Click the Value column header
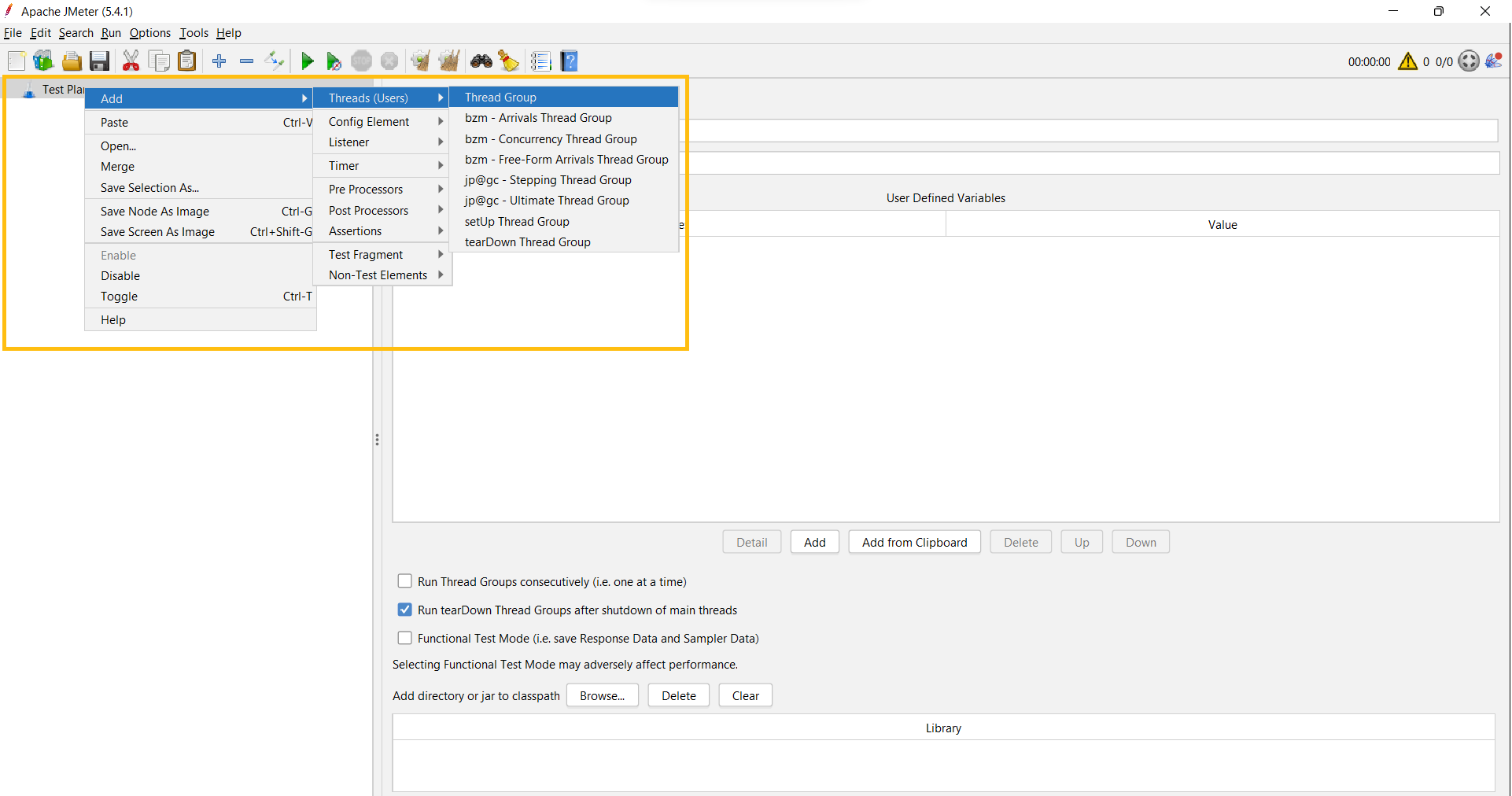1512x796 pixels. click(1222, 224)
